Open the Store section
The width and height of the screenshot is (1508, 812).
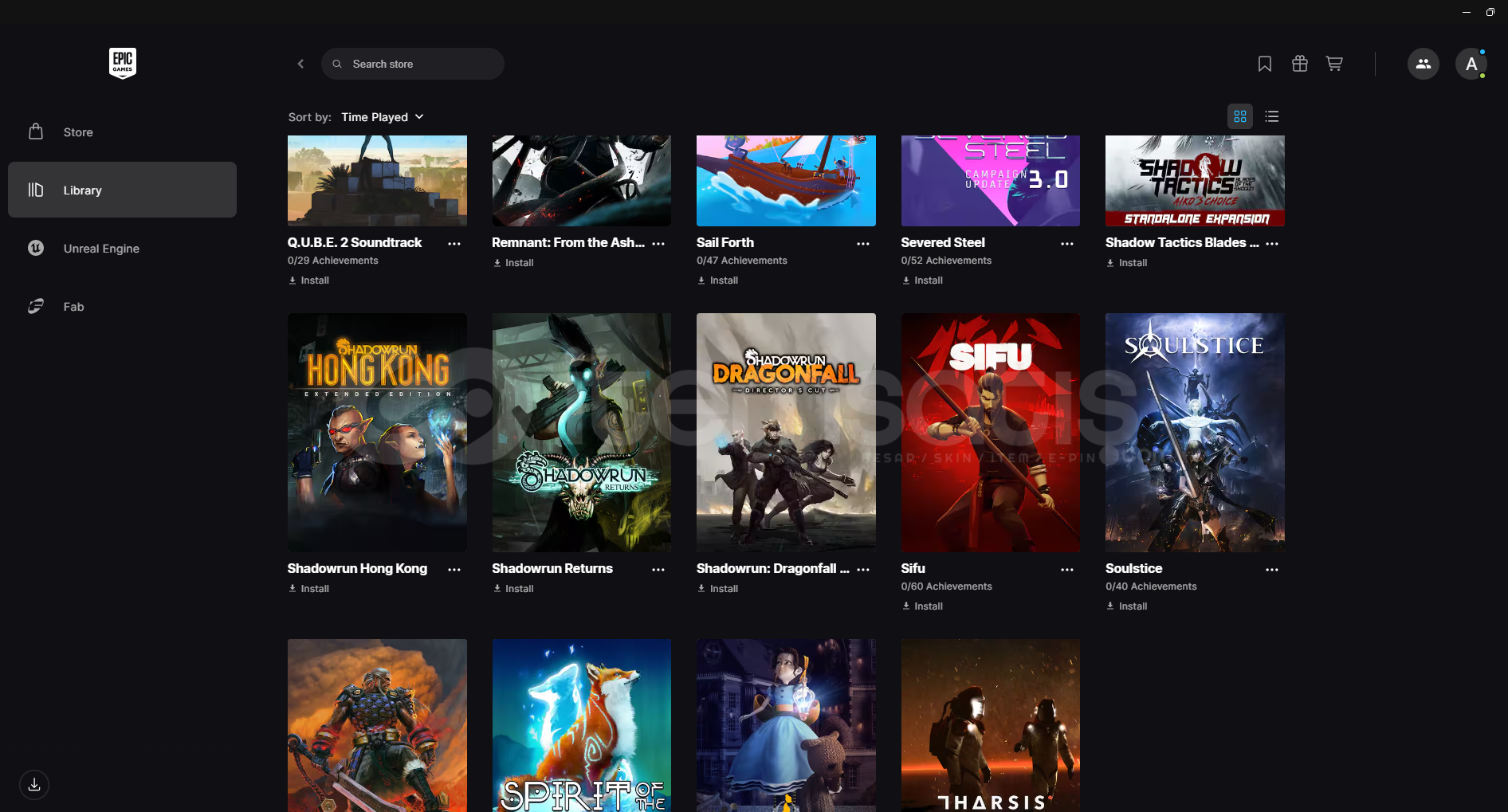pyautogui.click(x=122, y=132)
